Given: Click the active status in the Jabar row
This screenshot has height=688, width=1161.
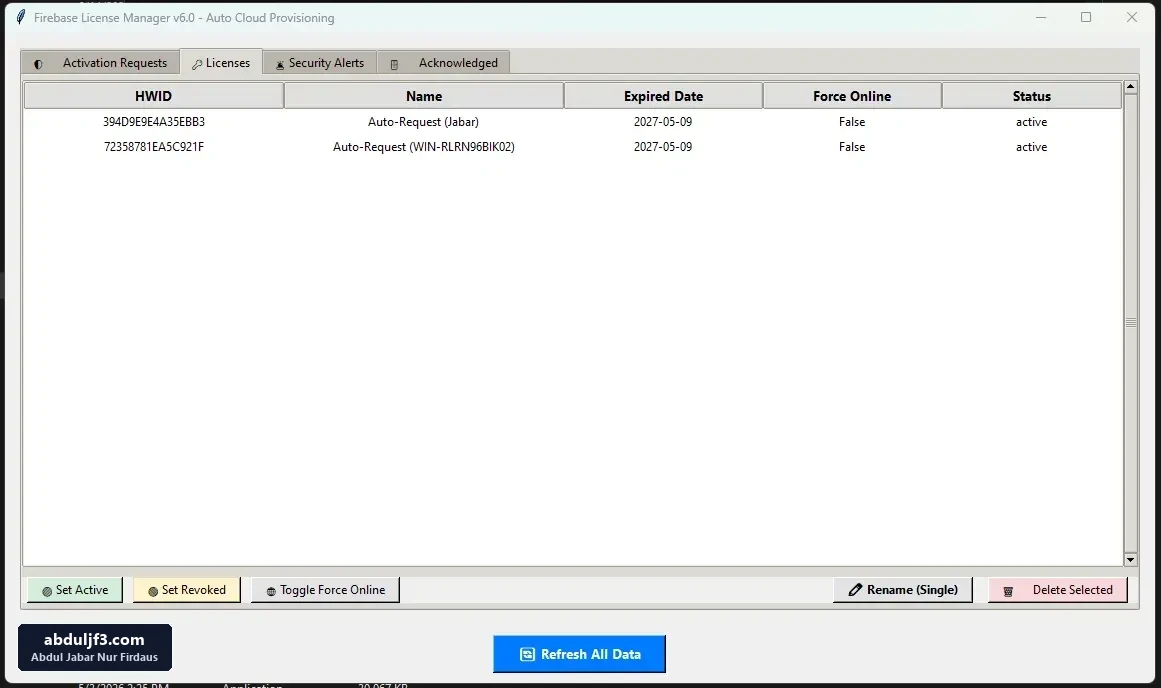Looking at the screenshot, I should (x=1031, y=122).
